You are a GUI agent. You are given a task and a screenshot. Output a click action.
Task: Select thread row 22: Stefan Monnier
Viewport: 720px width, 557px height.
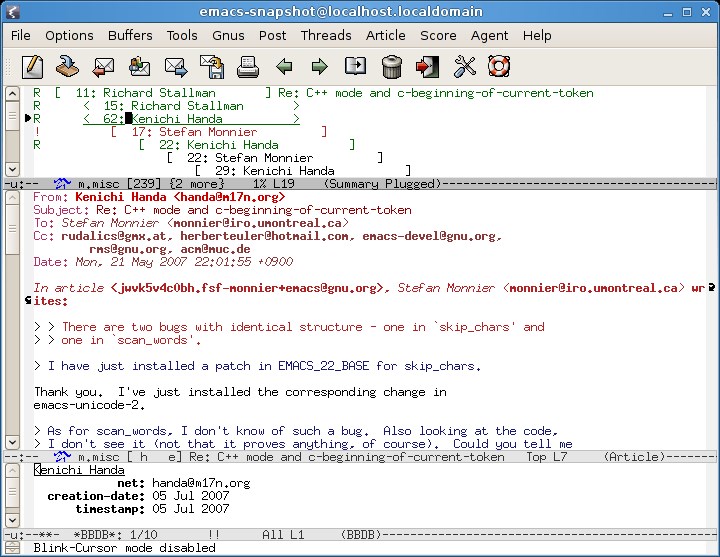275,158
